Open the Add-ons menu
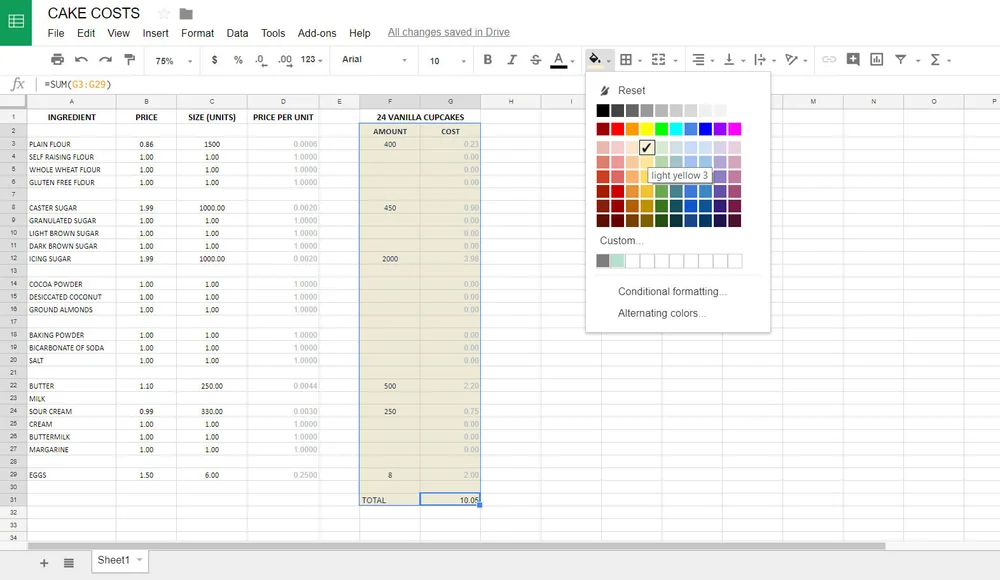1000x580 pixels. pos(317,33)
